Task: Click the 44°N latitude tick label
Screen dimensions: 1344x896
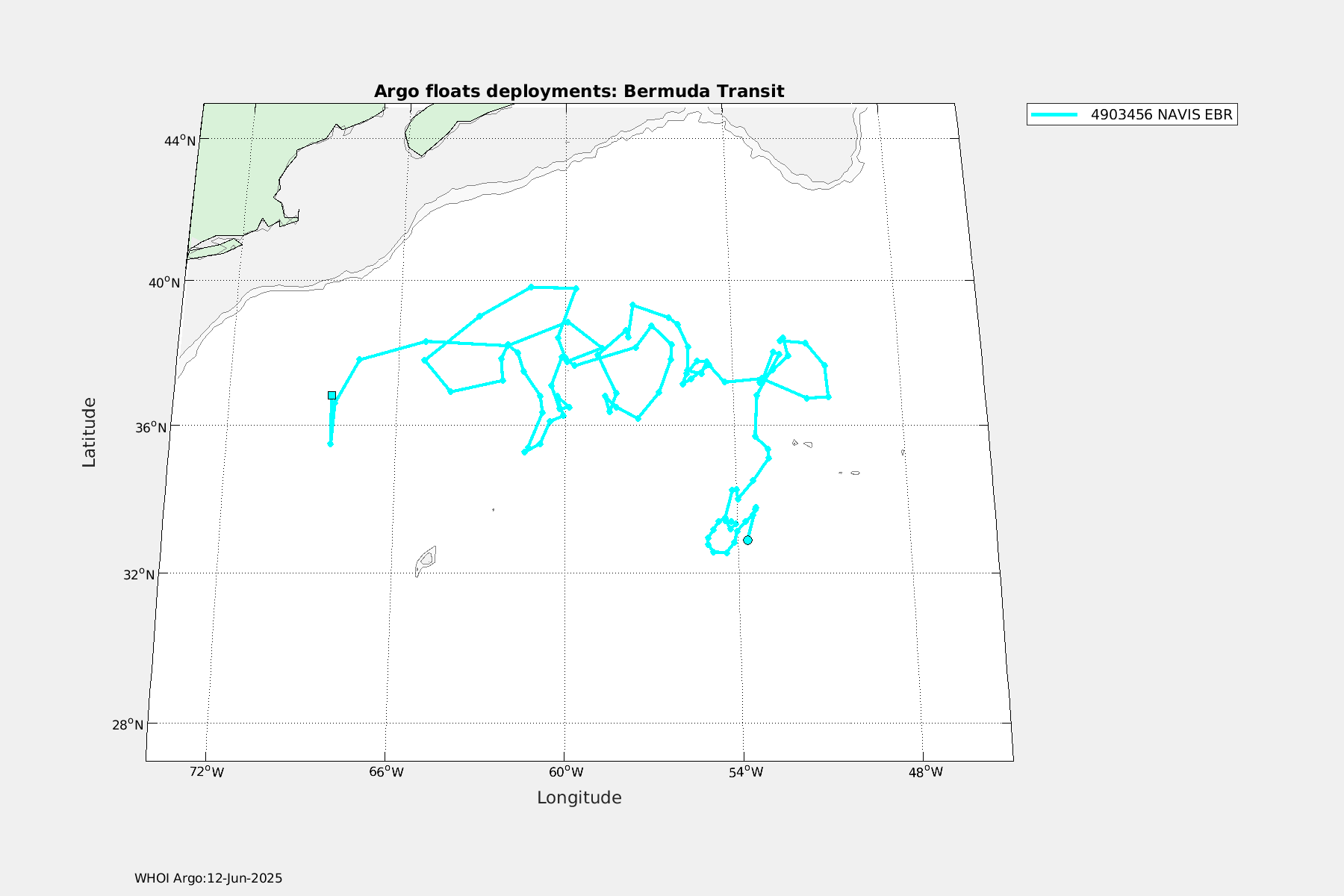Action: point(180,140)
